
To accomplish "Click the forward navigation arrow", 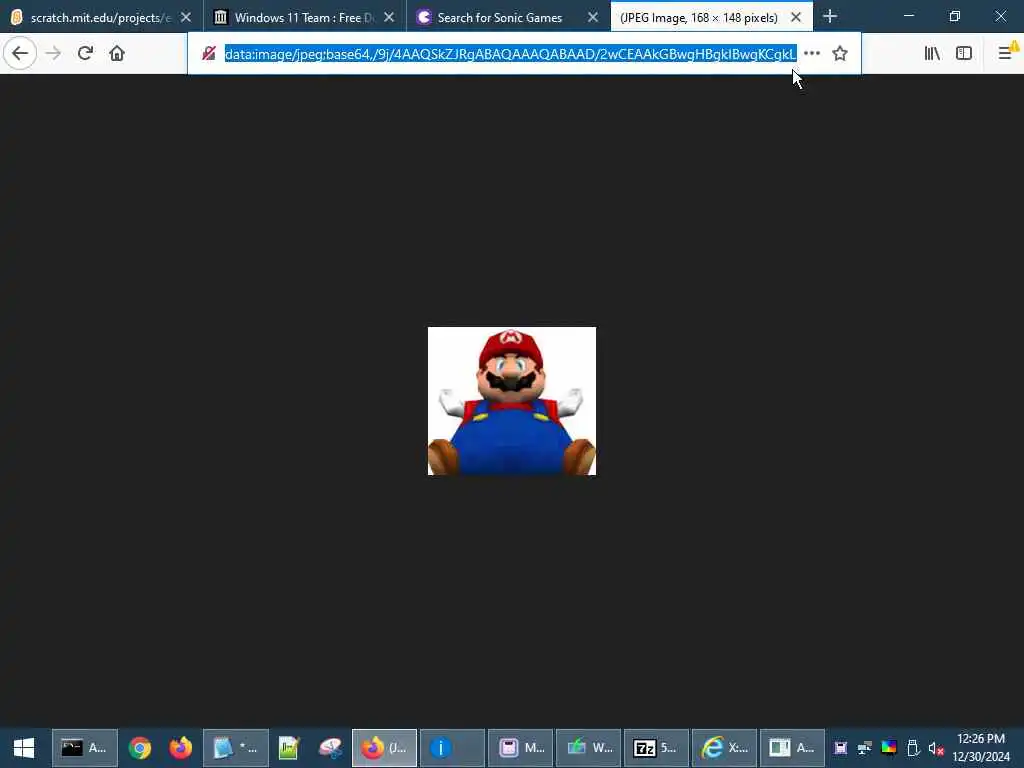I will point(54,53).
